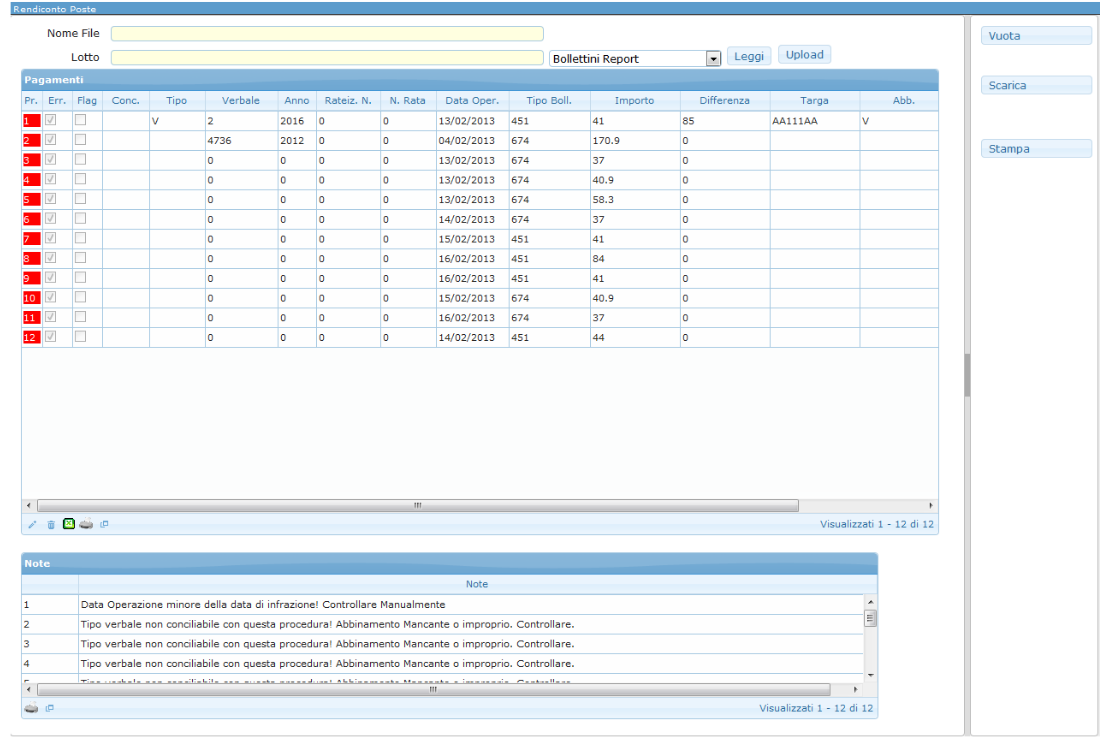Open the Bollettini Report dropdown
The width and height of the screenshot is (1100, 740).
713,59
